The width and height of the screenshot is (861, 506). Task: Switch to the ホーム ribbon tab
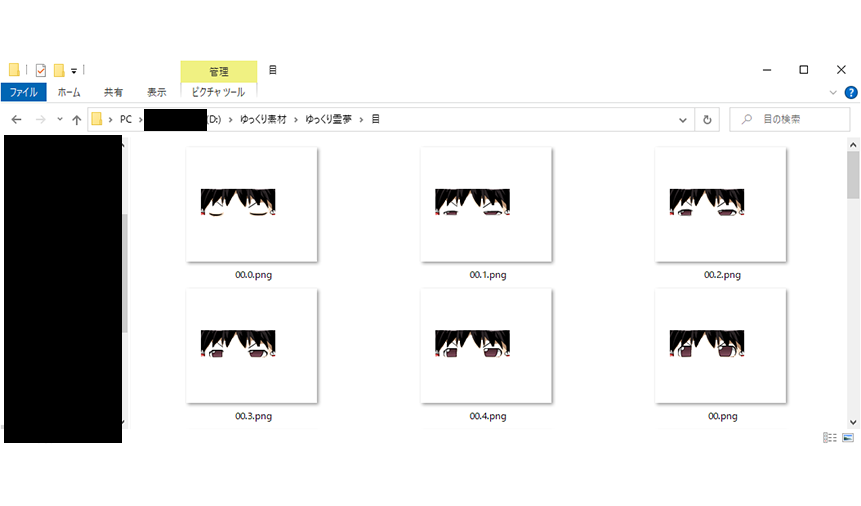69,92
